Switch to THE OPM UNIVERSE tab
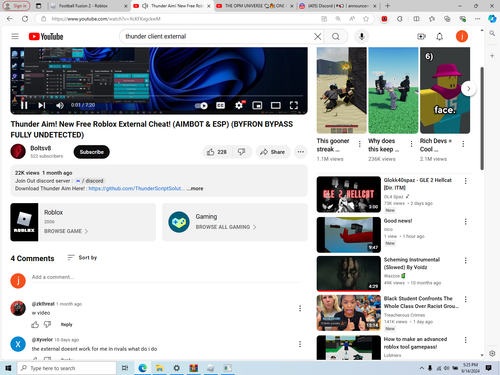 tap(255, 6)
